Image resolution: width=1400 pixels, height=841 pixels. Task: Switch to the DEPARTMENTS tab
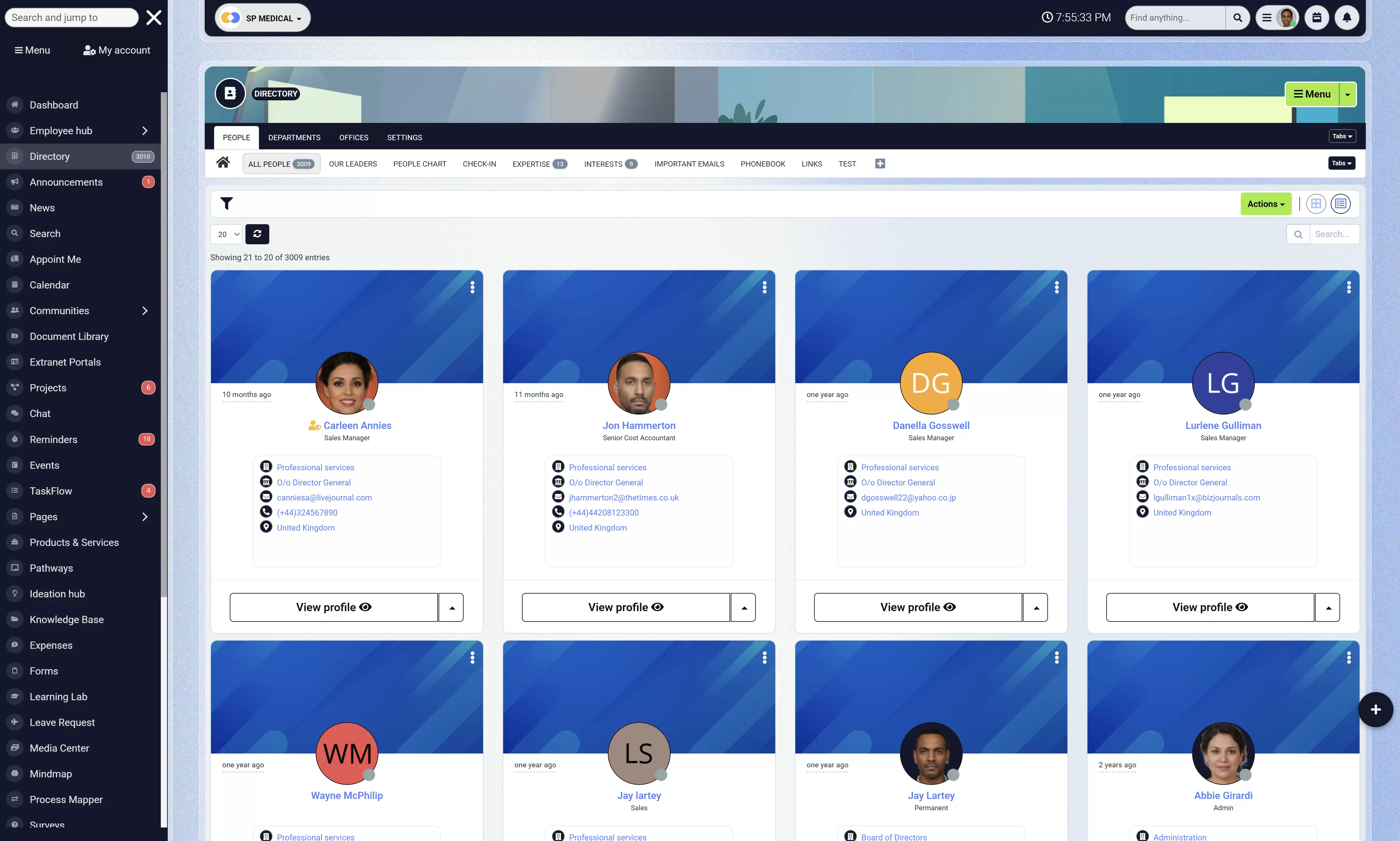[x=294, y=137]
